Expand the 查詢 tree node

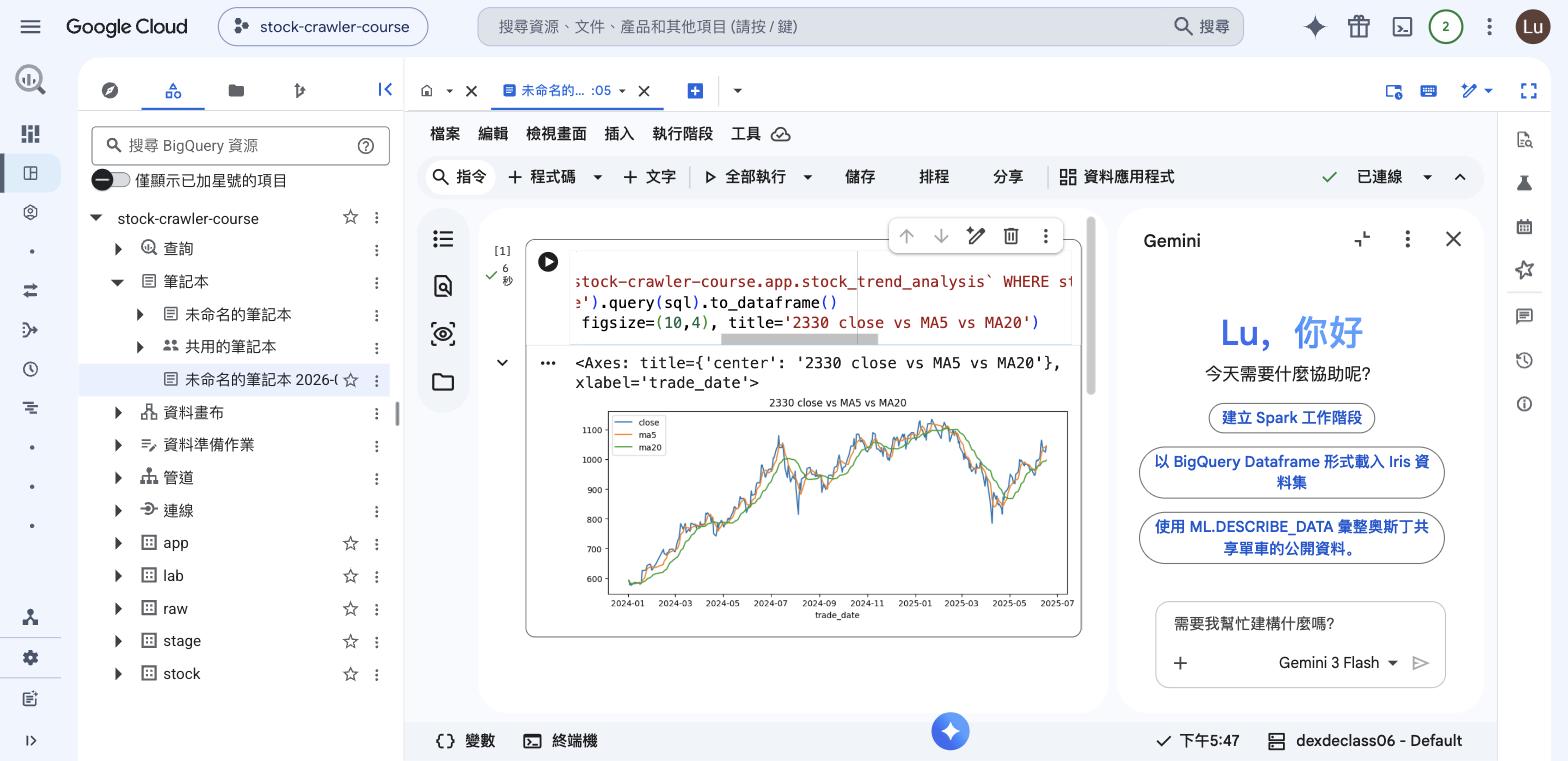point(118,249)
